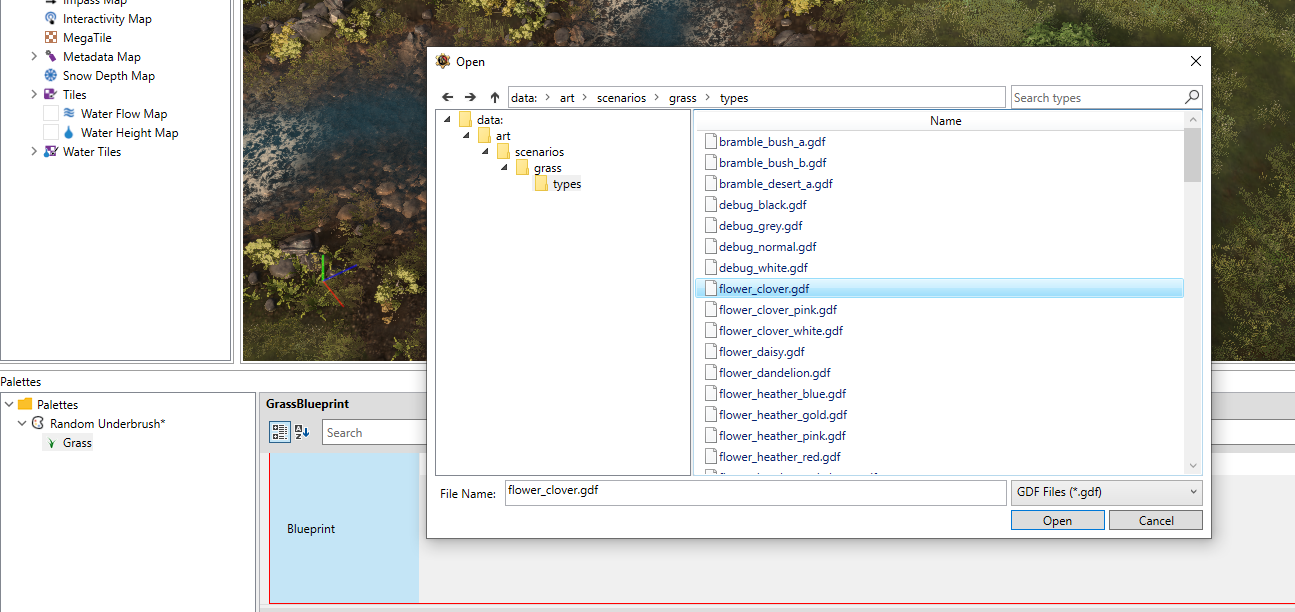Select flower_daisy.gdf file
Screen dimensions: 1295x612
761,352
